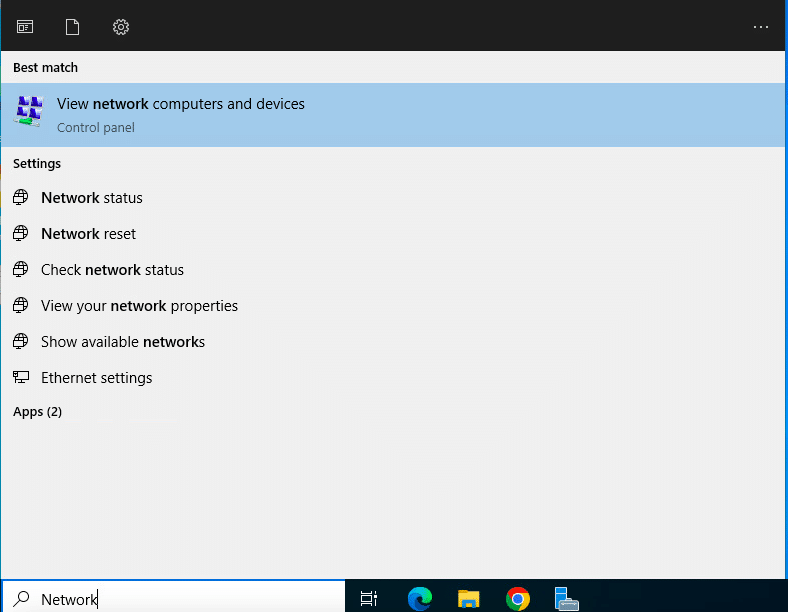The height and width of the screenshot is (612, 788).
Task: Open Task View from the taskbar
Action: point(369,598)
